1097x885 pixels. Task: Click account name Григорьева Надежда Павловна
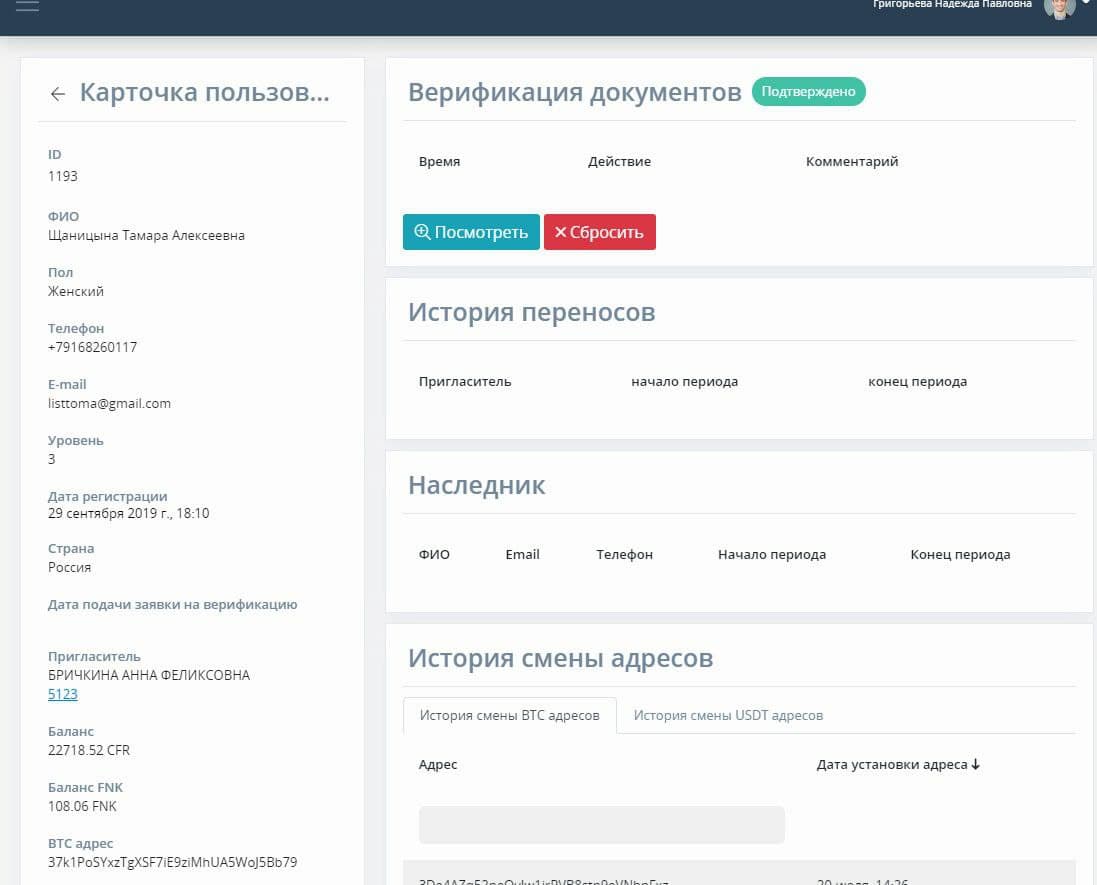pos(952,5)
